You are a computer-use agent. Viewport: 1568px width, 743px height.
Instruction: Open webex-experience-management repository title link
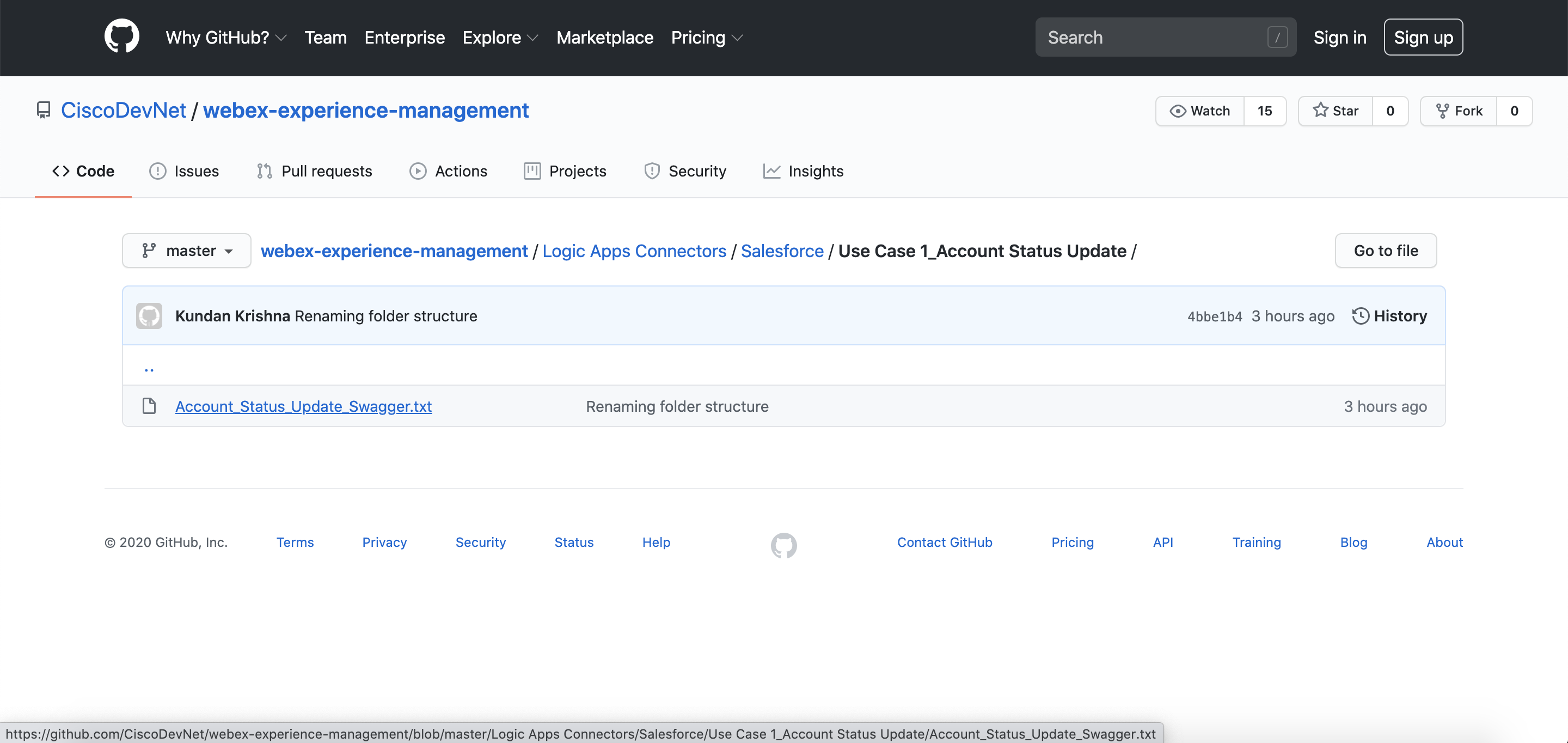pyautogui.click(x=366, y=110)
